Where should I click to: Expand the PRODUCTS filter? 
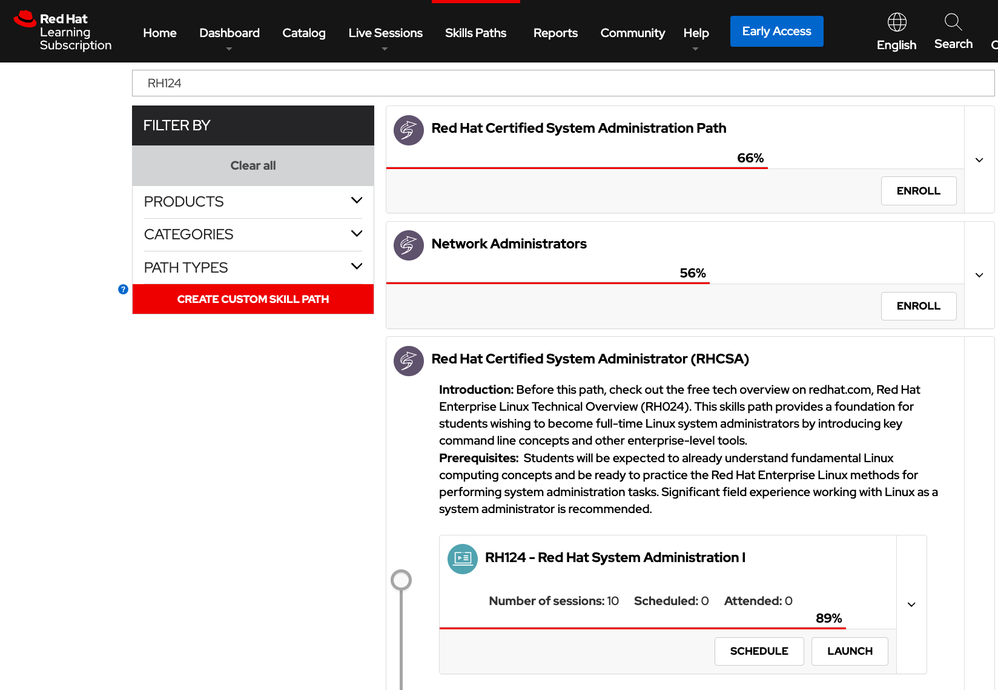coord(356,201)
